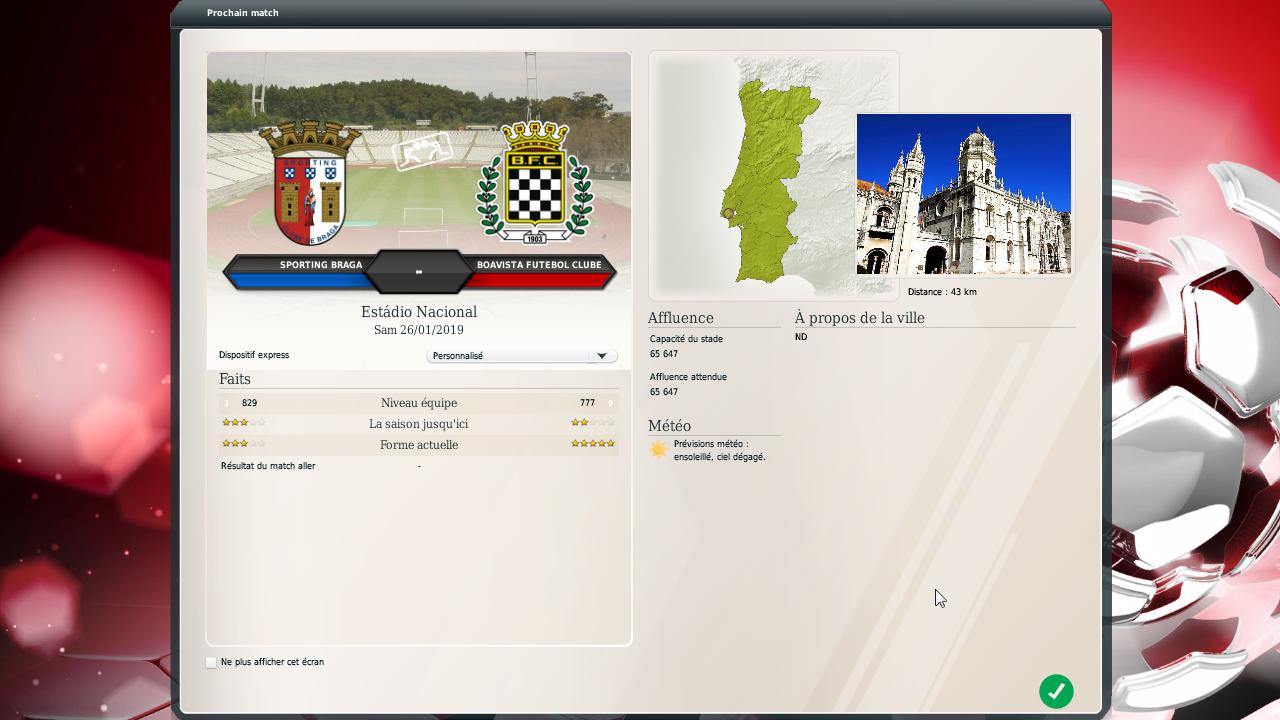Click Boavista's season star rating

593,423
